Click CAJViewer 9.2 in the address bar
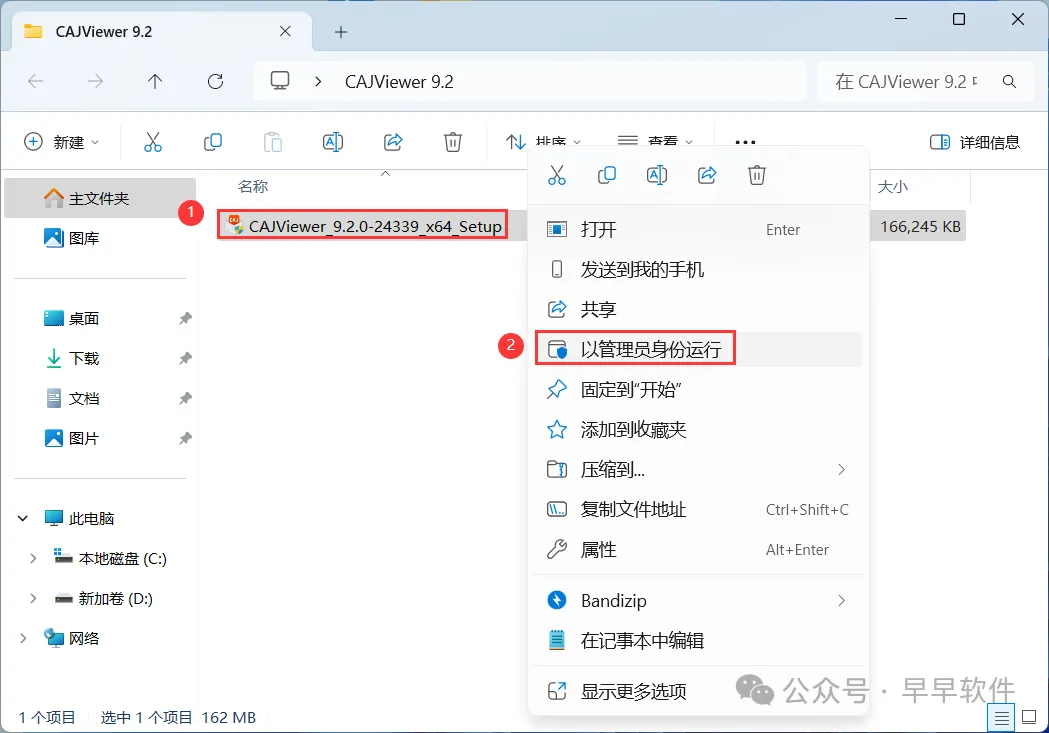 pos(399,82)
